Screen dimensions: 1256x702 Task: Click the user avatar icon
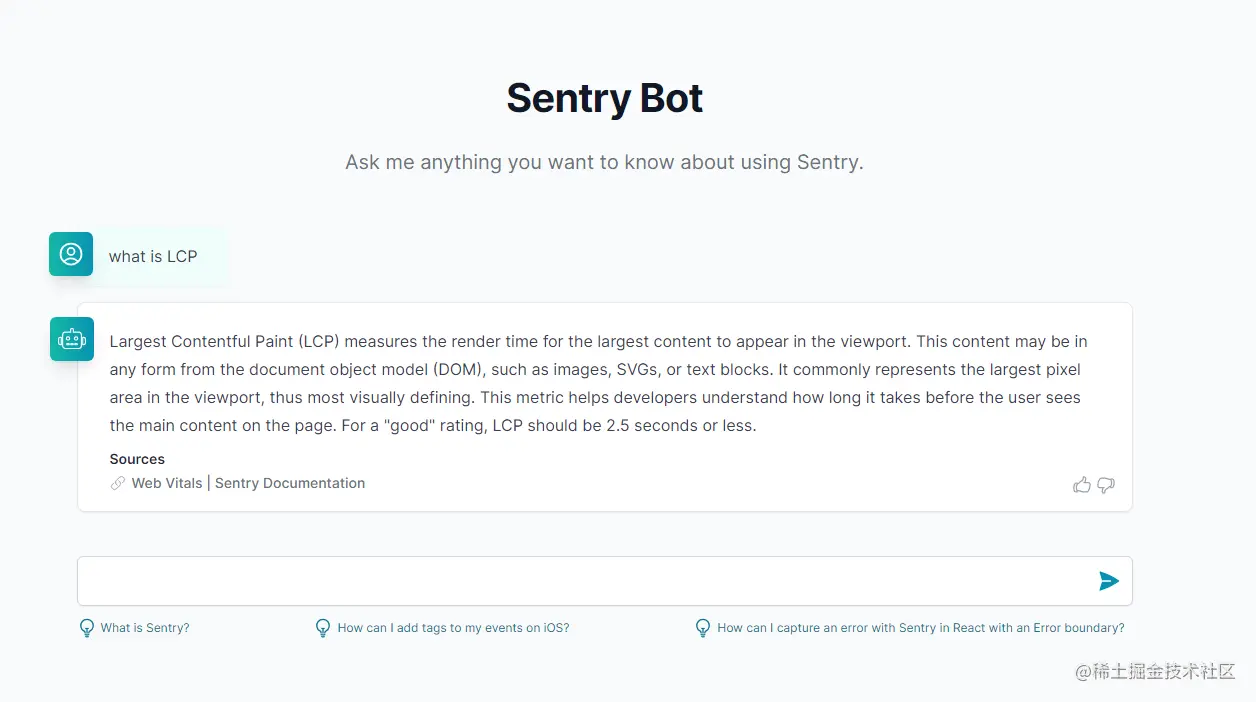[71, 254]
